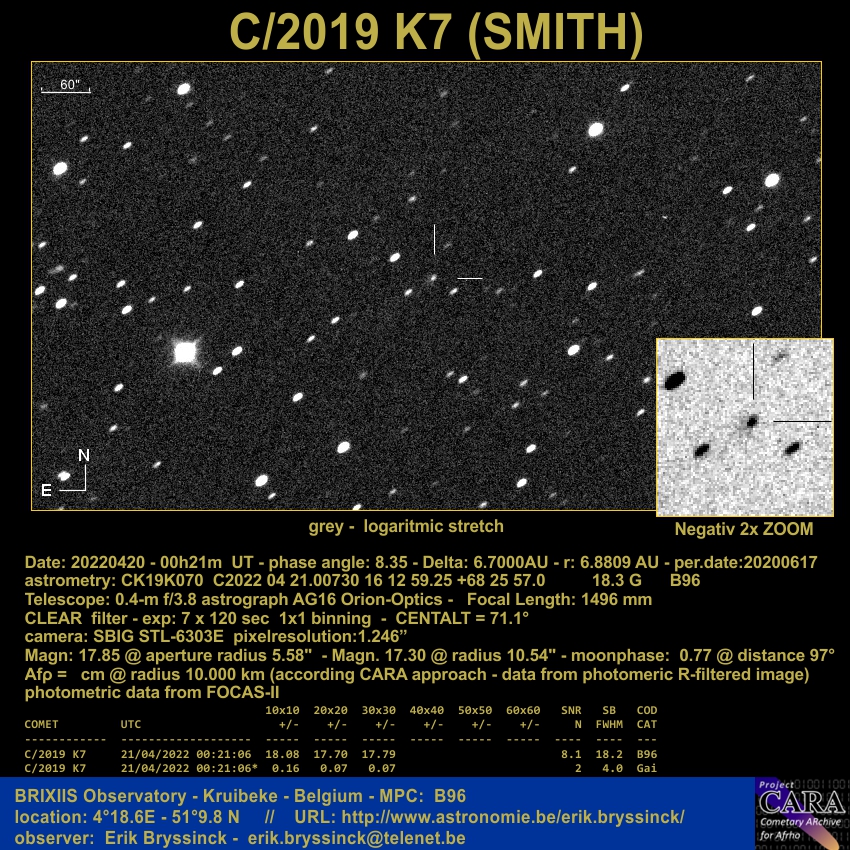The image size is (850, 850).
Task: Click the N/E compass orientation indicator
Action: 75,473
